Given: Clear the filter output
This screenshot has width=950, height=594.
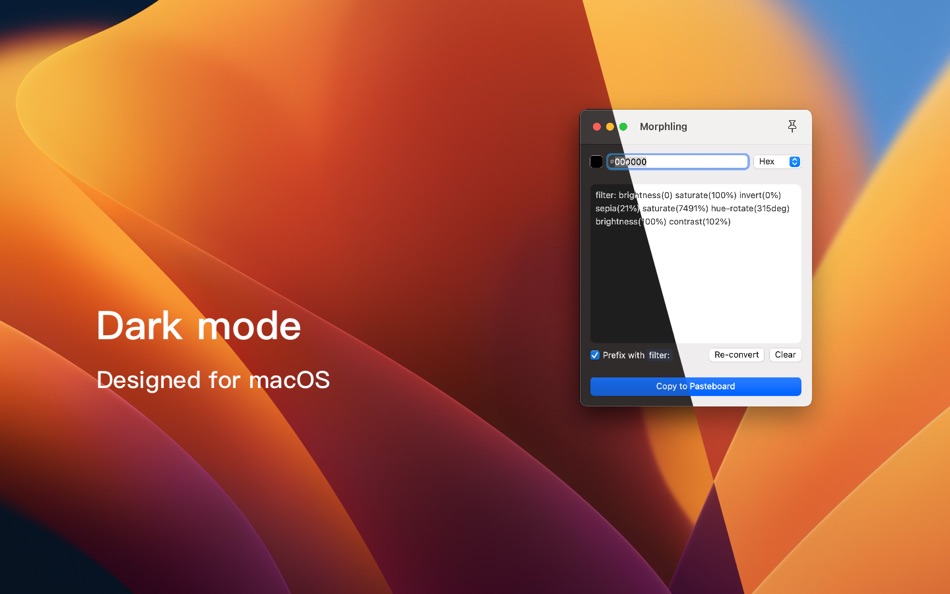Looking at the screenshot, I should 785,355.
